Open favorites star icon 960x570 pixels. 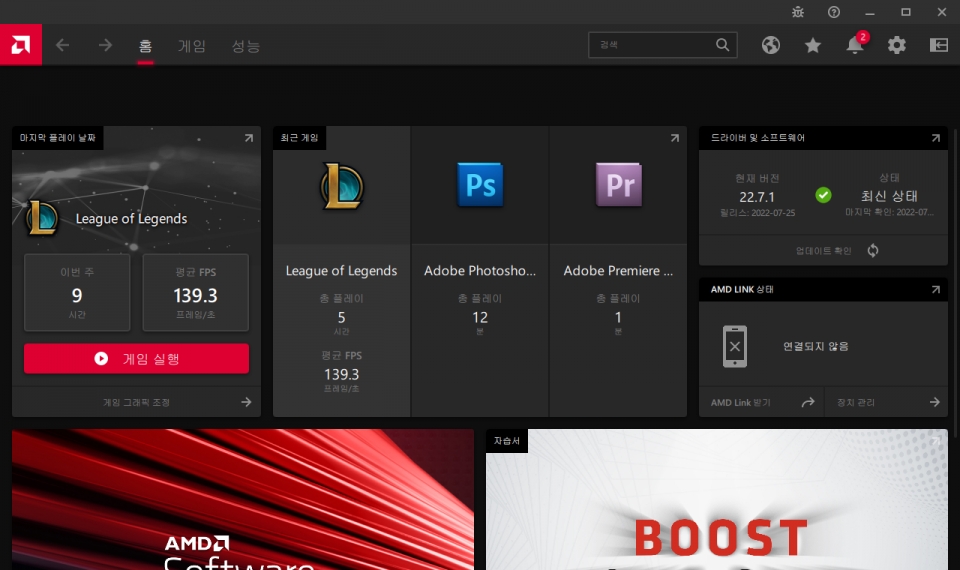[x=813, y=45]
